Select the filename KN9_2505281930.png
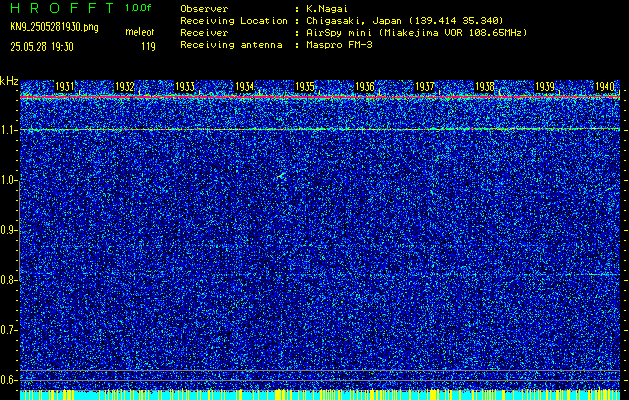This screenshot has height=400, width=629. click(x=54, y=27)
